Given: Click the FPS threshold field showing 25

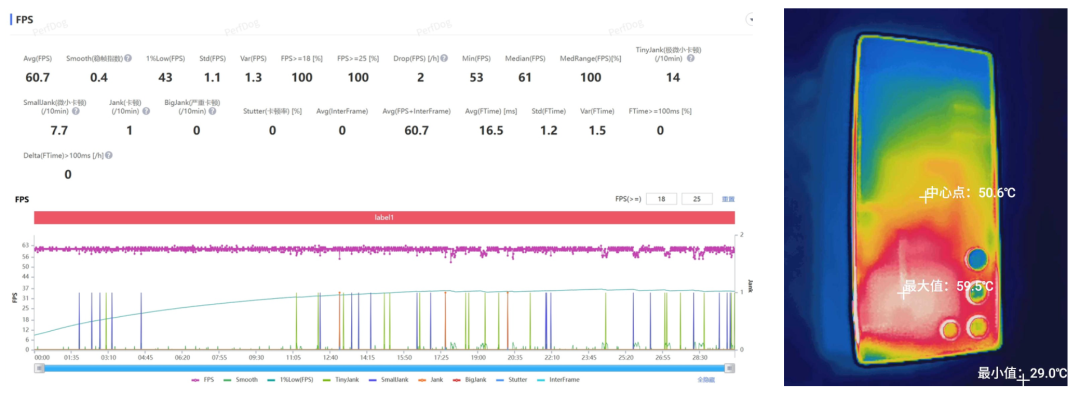Looking at the screenshot, I should click(x=696, y=199).
